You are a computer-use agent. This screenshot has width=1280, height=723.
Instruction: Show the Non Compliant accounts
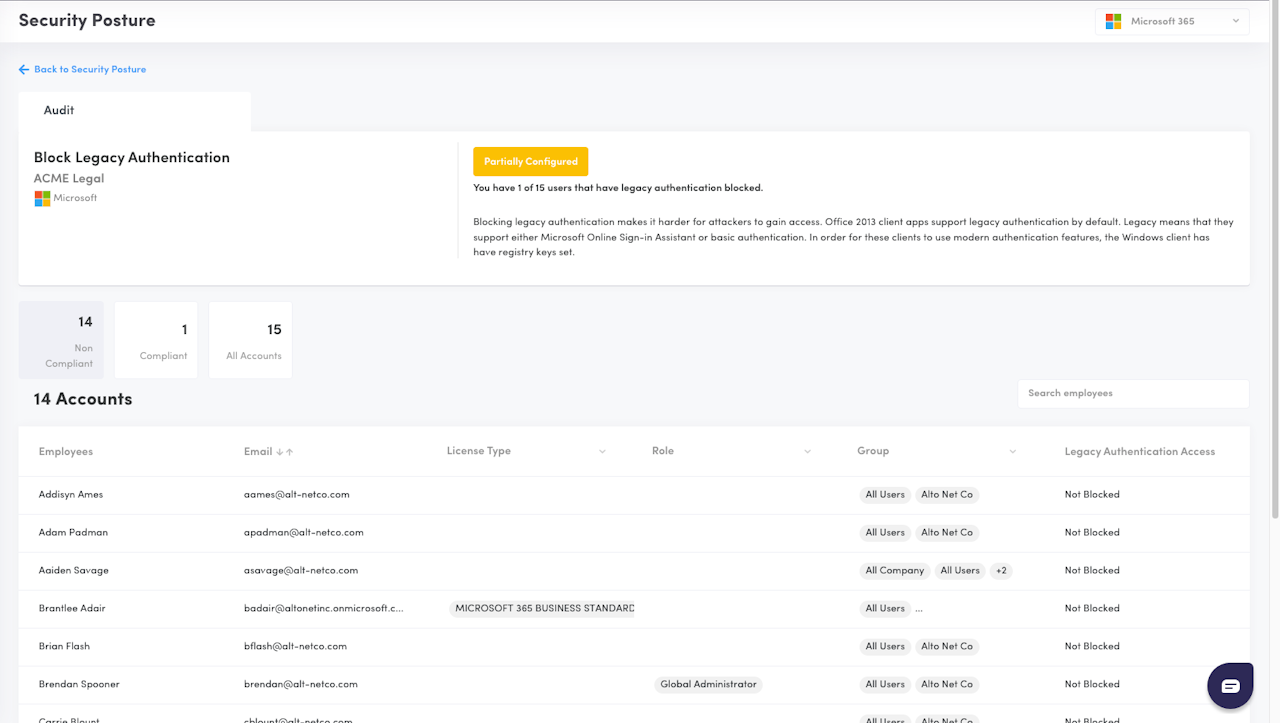[x=61, y=340]
